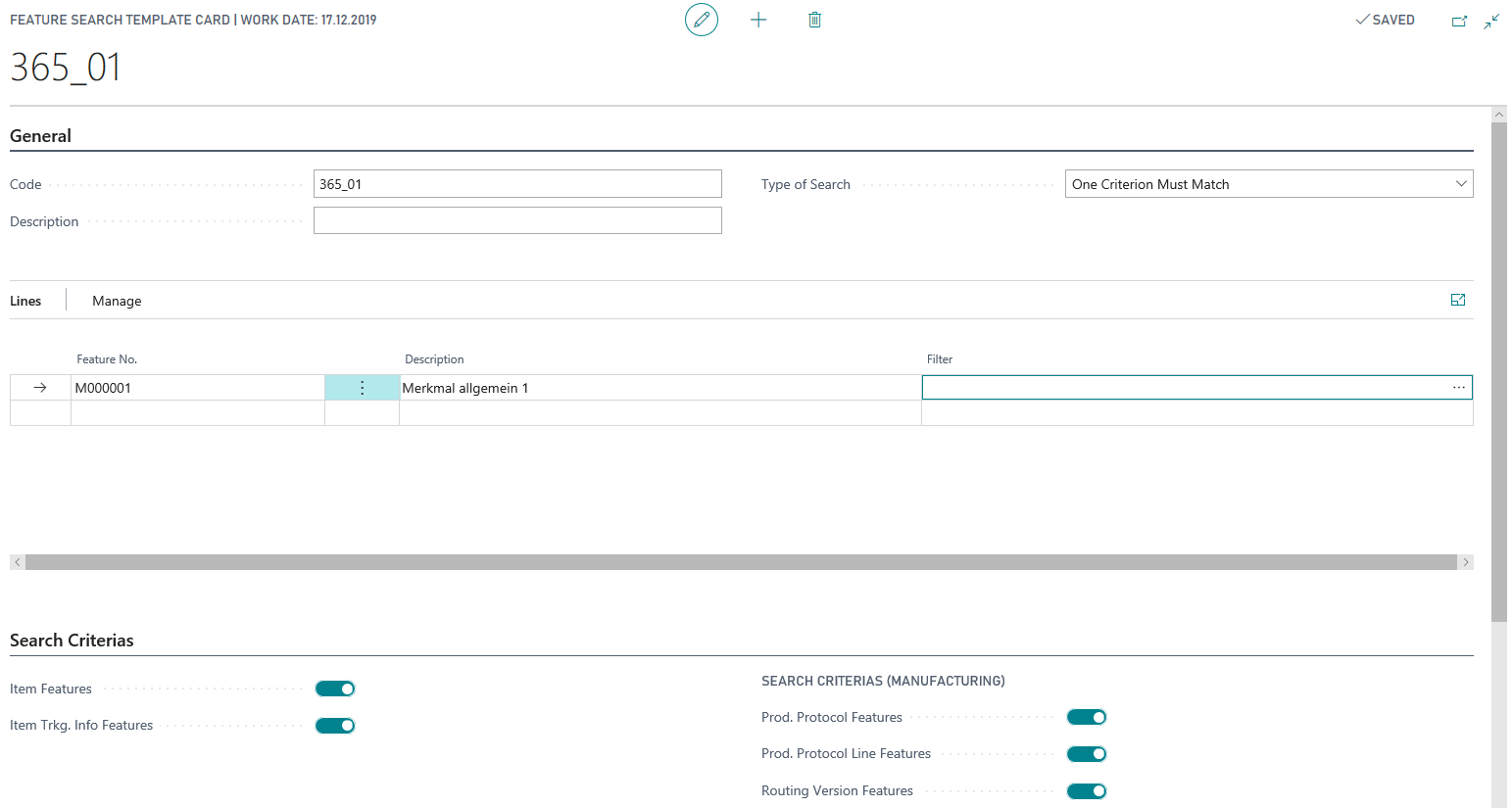Click the edit pencil icon
Screen dimensions: 1512x808
pyautogui.click(x=702, y=20)
